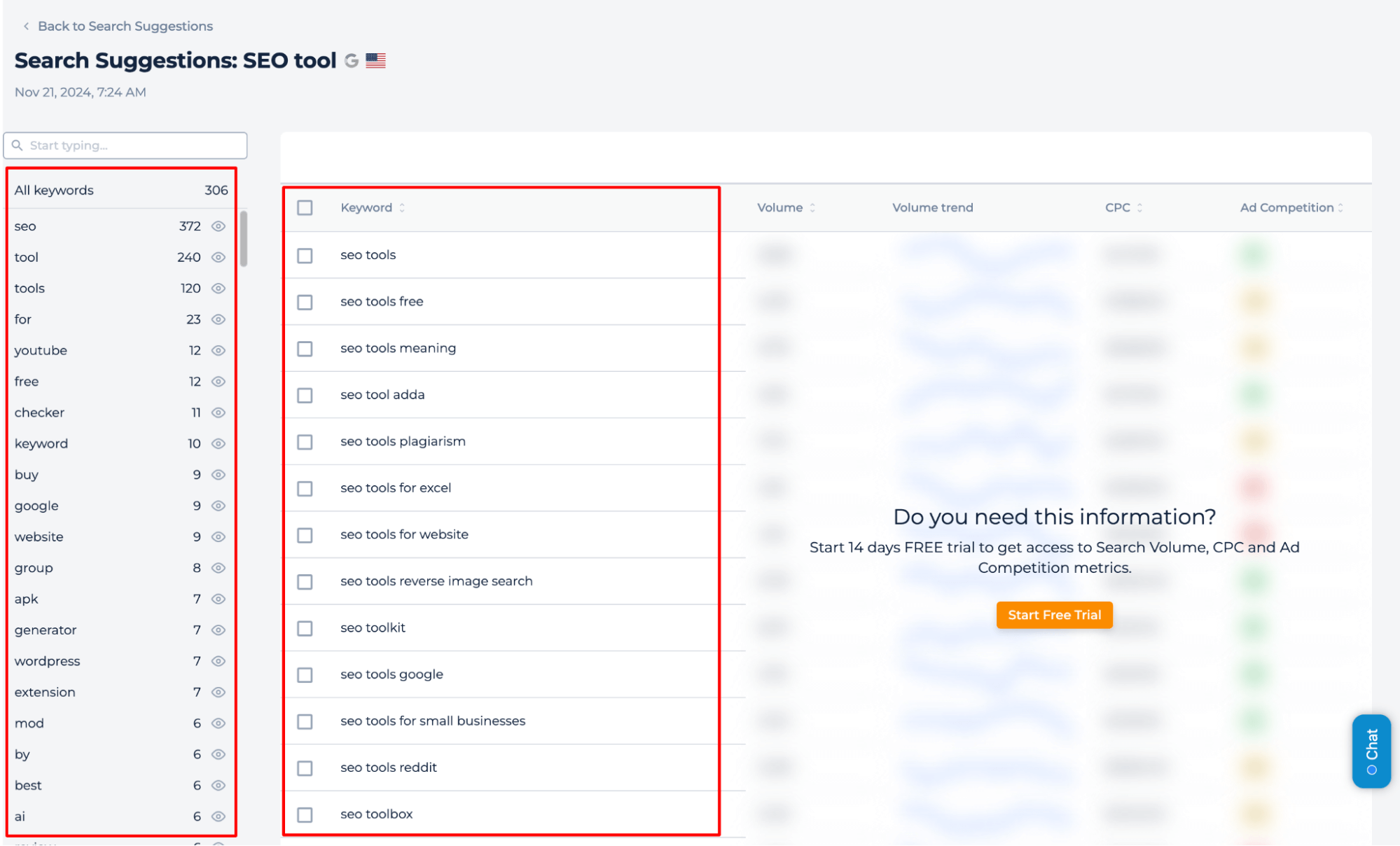Hide the extension keyword group
Screen dimensions: 1400x846
click(219, 692)
